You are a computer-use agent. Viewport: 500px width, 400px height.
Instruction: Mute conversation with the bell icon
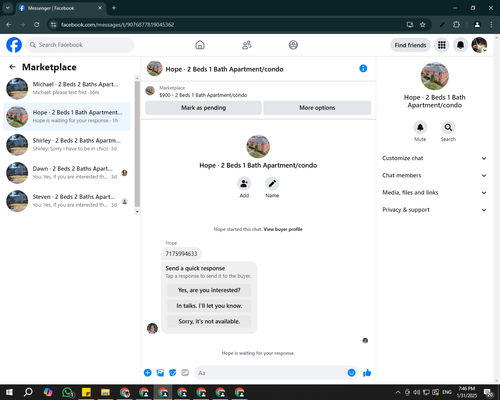[x=420, y=127]
